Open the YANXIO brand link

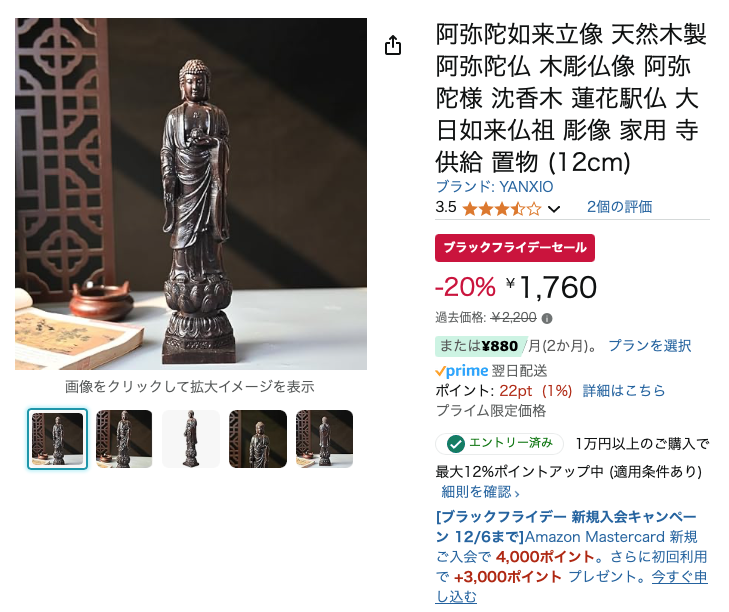click(494, 186)
